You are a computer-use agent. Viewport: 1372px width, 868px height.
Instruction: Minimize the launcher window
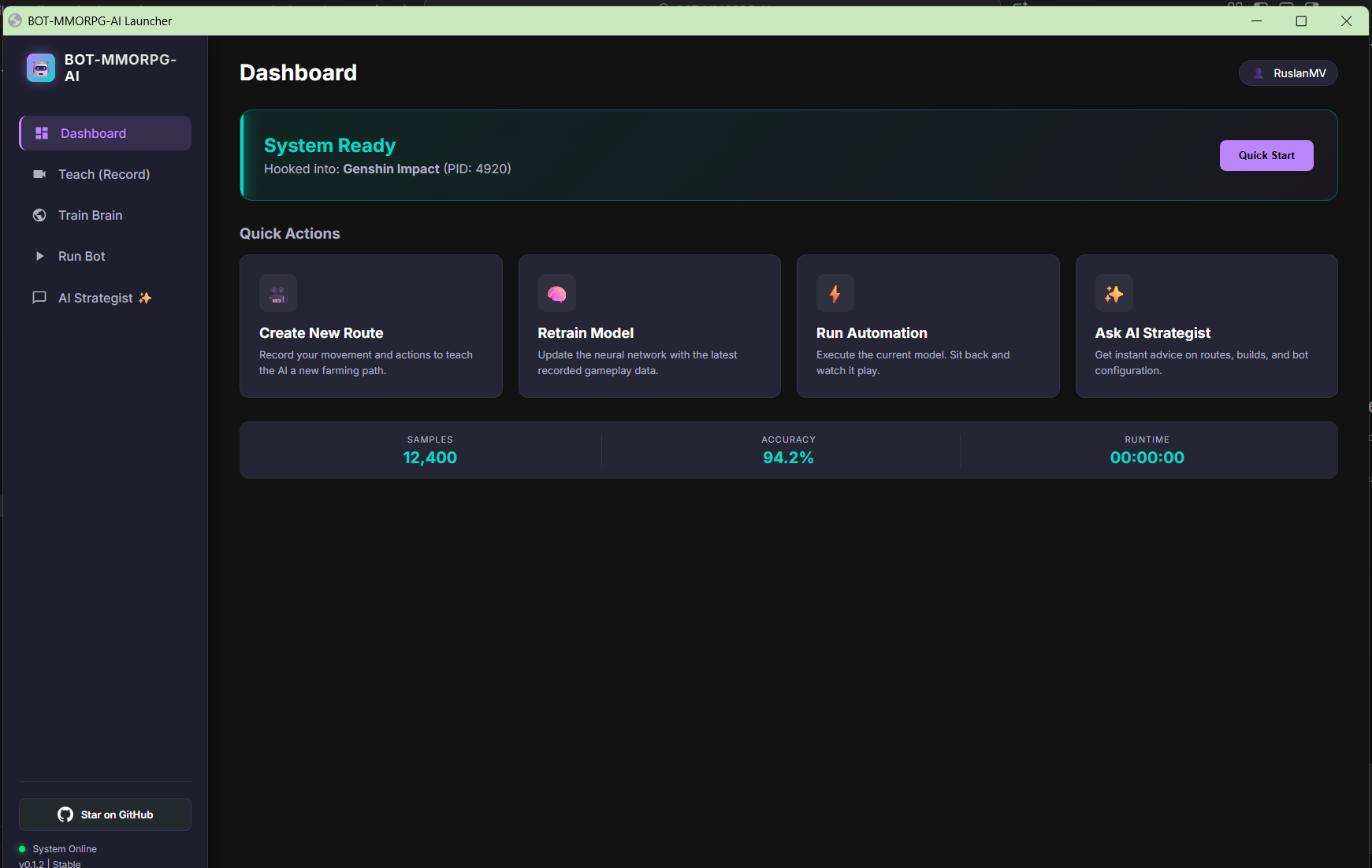click(x=1256, y=21)
